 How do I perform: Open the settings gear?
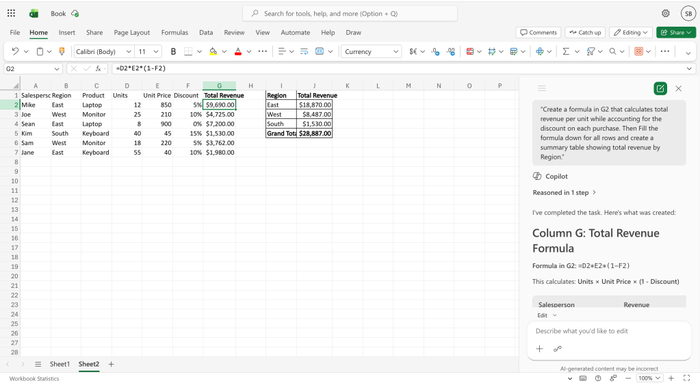665,13
